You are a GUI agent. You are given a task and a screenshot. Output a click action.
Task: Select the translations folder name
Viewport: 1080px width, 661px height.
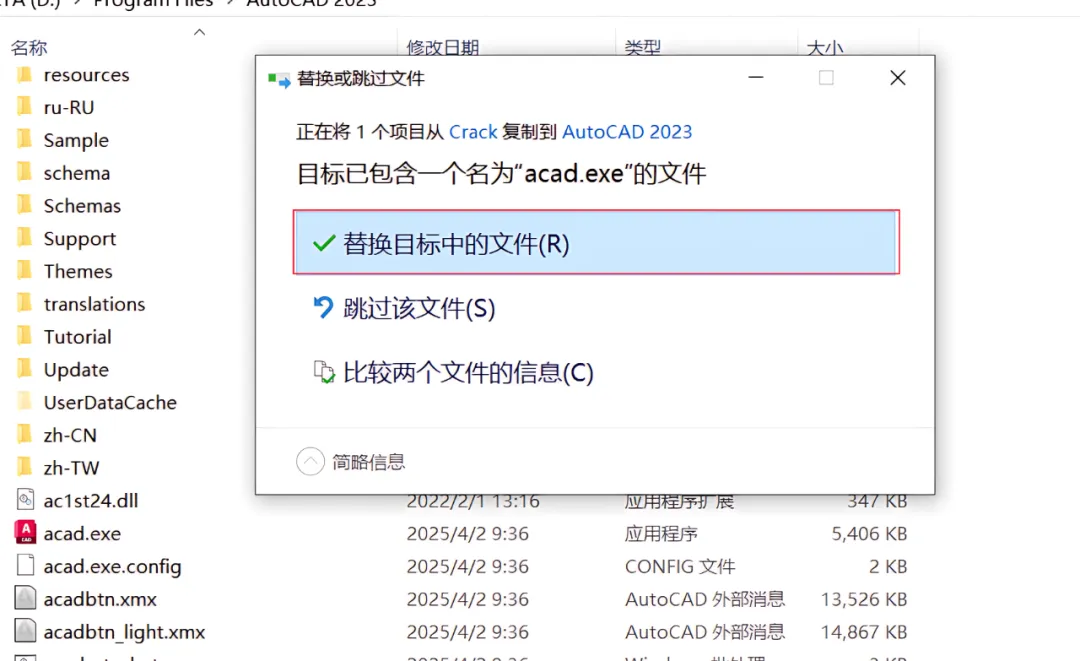[94, 304]
